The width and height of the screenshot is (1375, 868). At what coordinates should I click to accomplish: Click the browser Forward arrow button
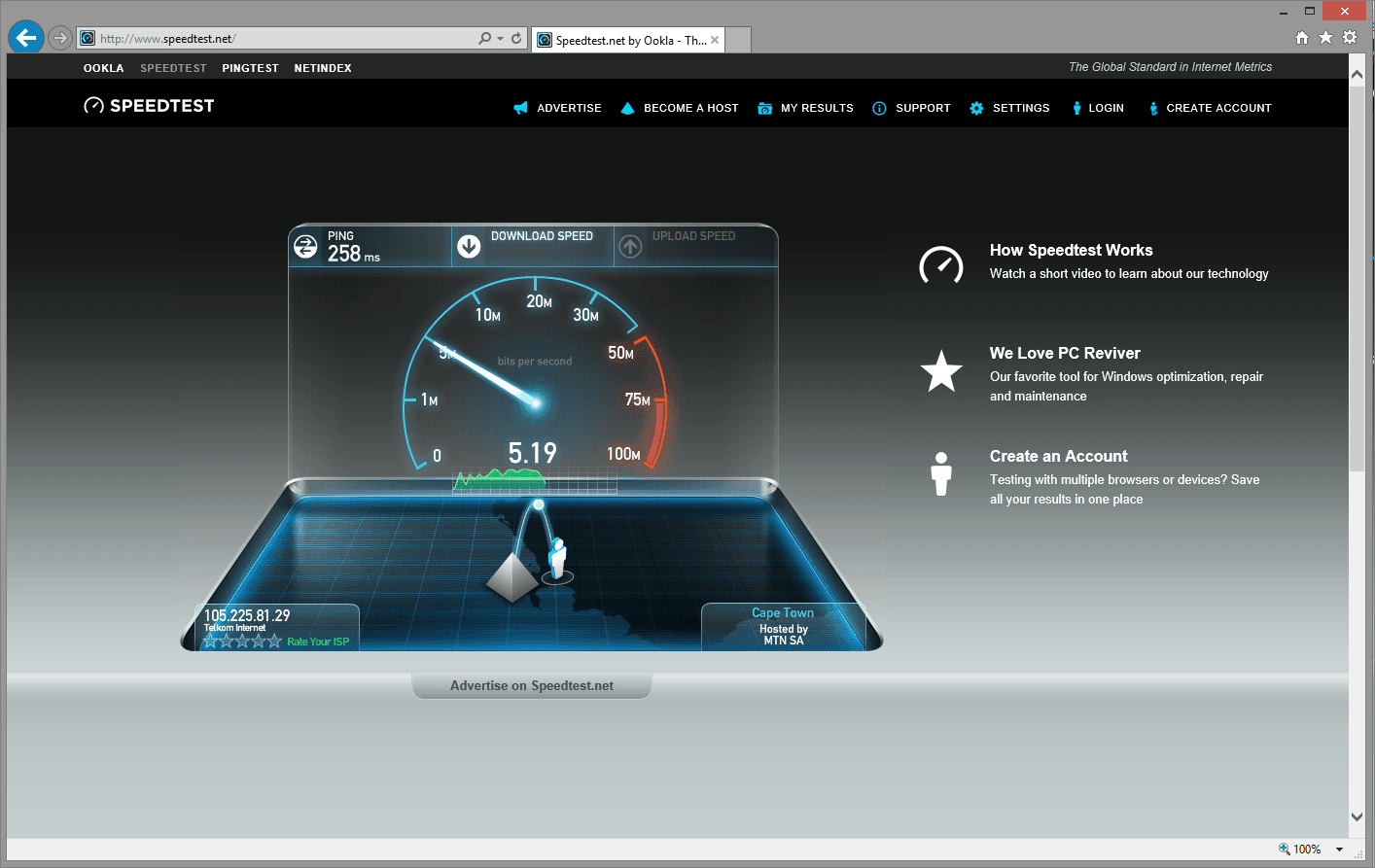(x=60, y=38)
